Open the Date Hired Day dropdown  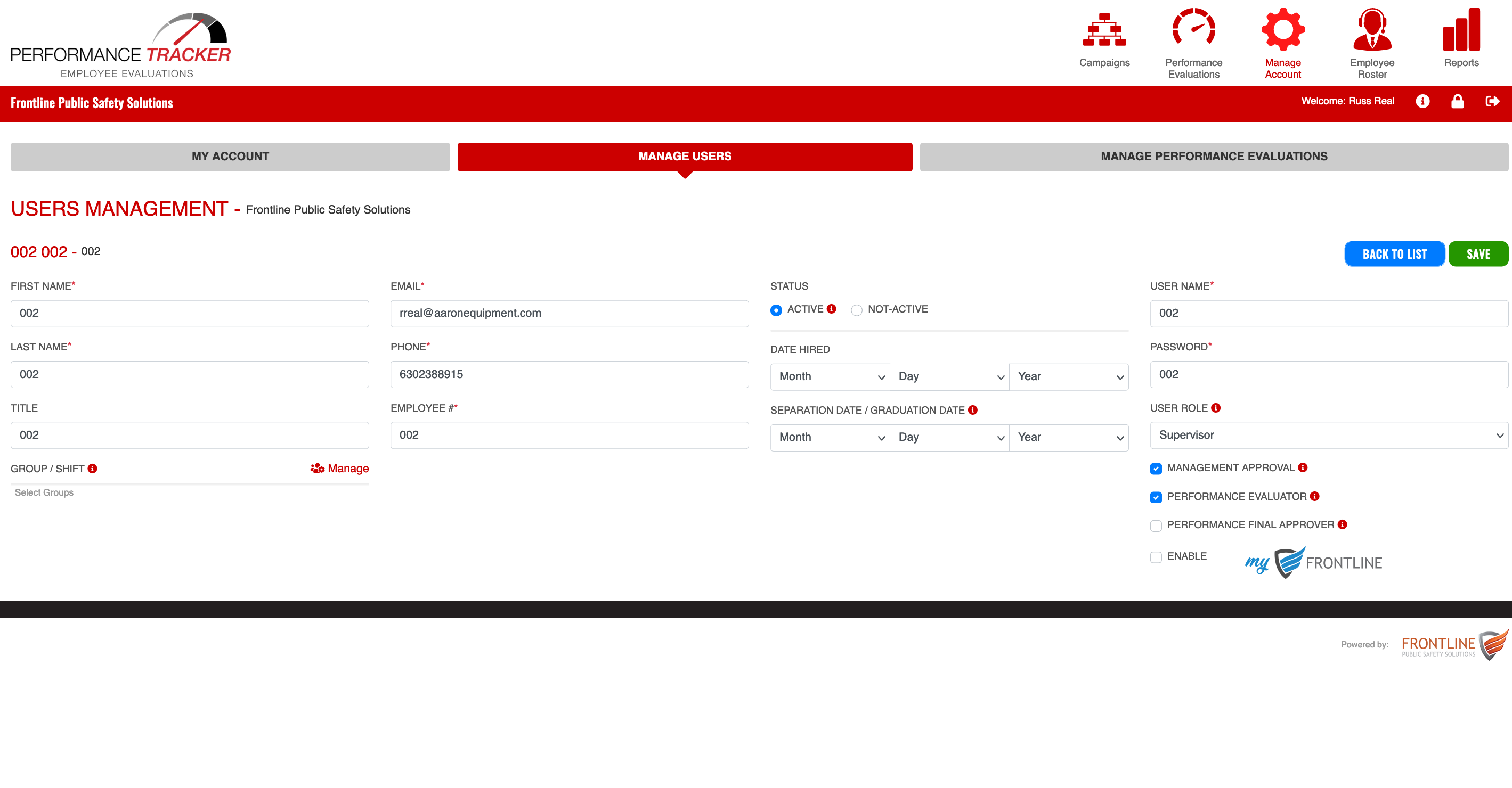[949, 376]
